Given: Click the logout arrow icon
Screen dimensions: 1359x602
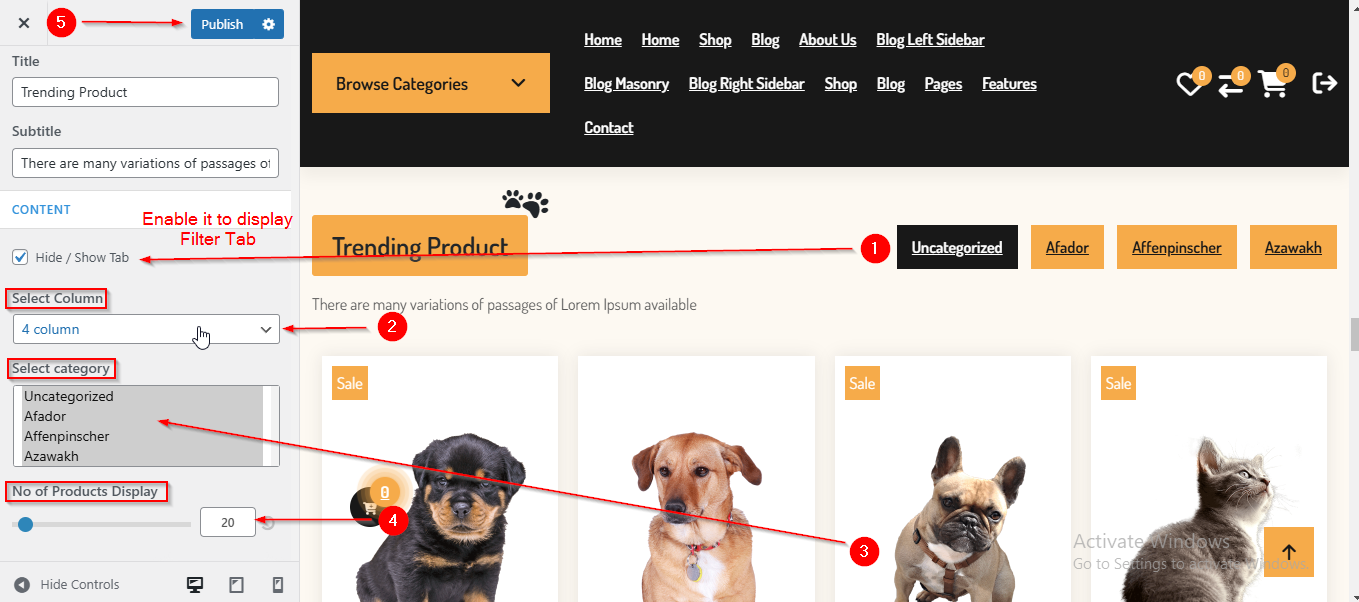Looking at the screenshot, I should coord(1324,83).
